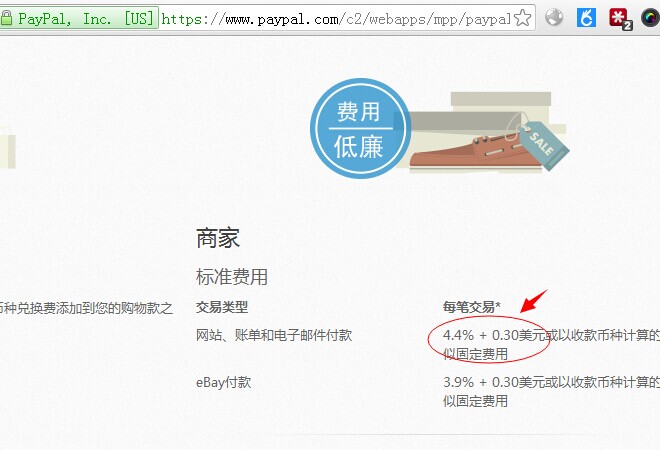Image resolution: width=660 pixels, height=450 pixels.
Task: Click the 商家 heading
Action: tap(218, 238)
